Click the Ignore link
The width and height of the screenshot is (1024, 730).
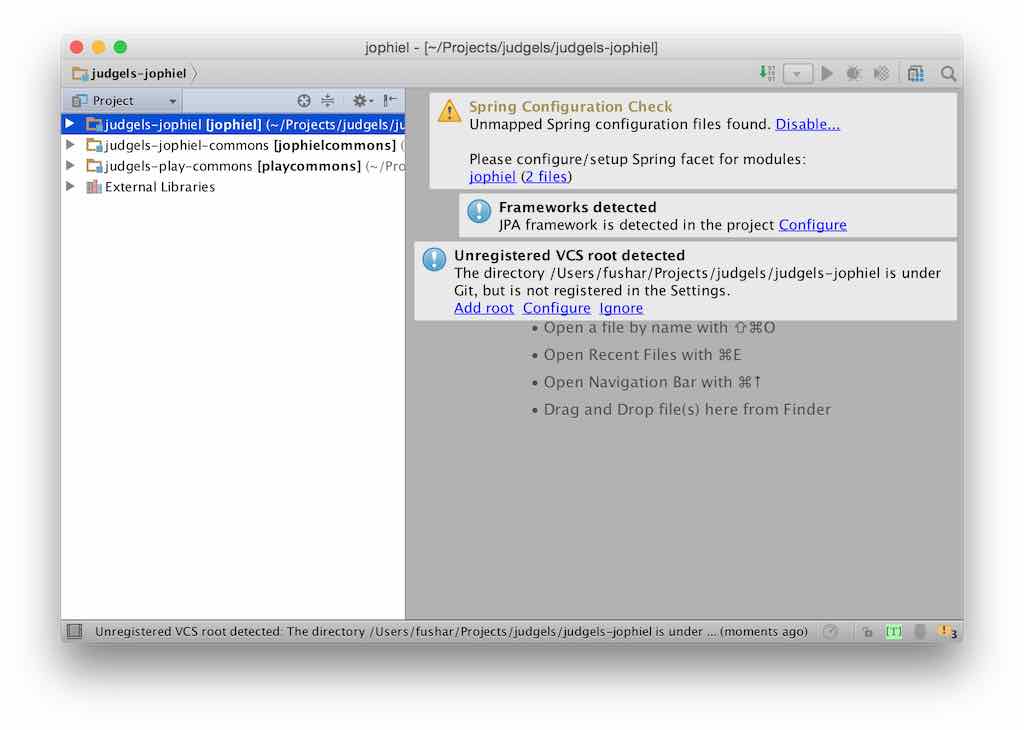pyautogui.click(x=621, y=308)
